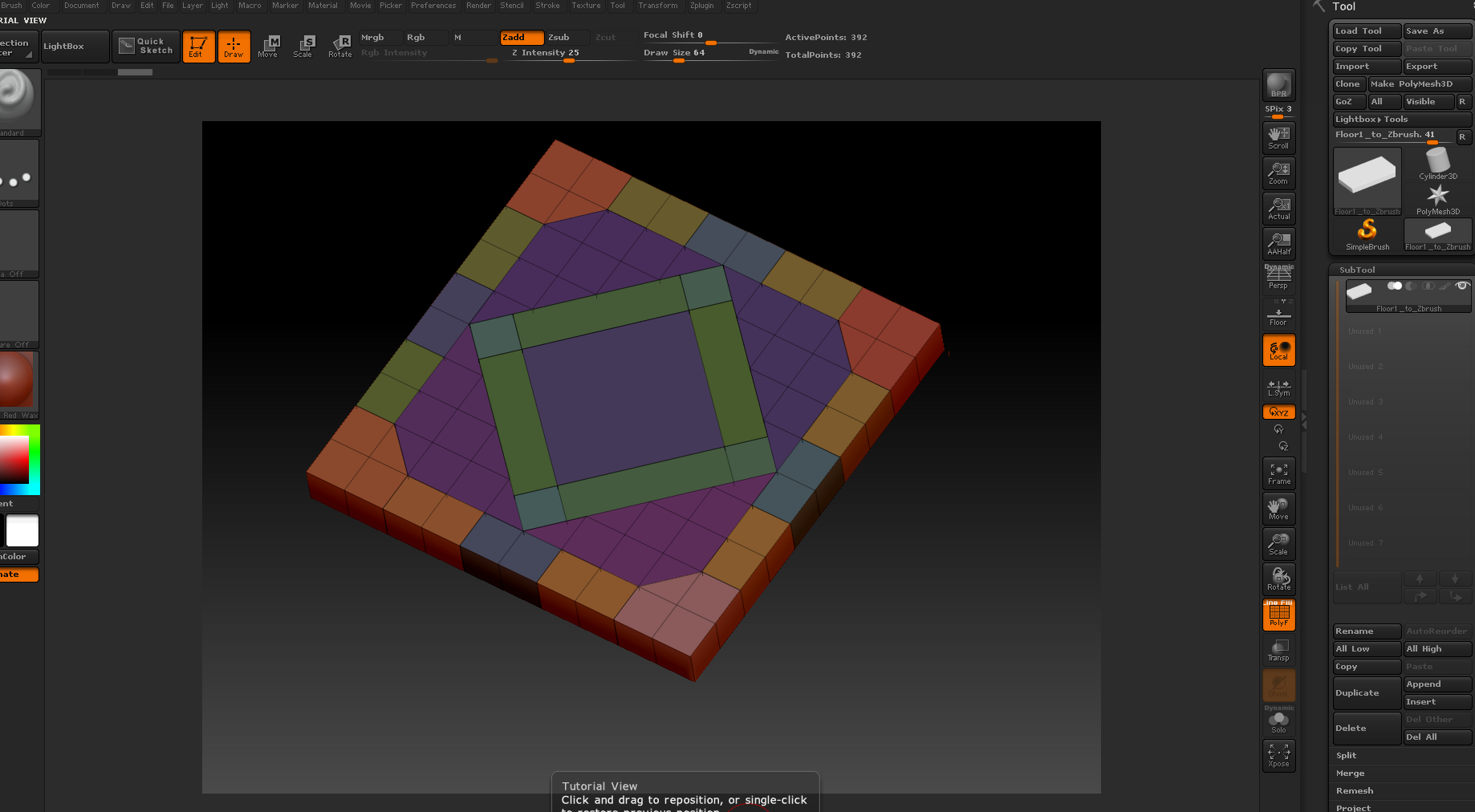Activate the Xpose icon
The height and width of the screenshot is (812, 1475).
(x=1278, y=755)
